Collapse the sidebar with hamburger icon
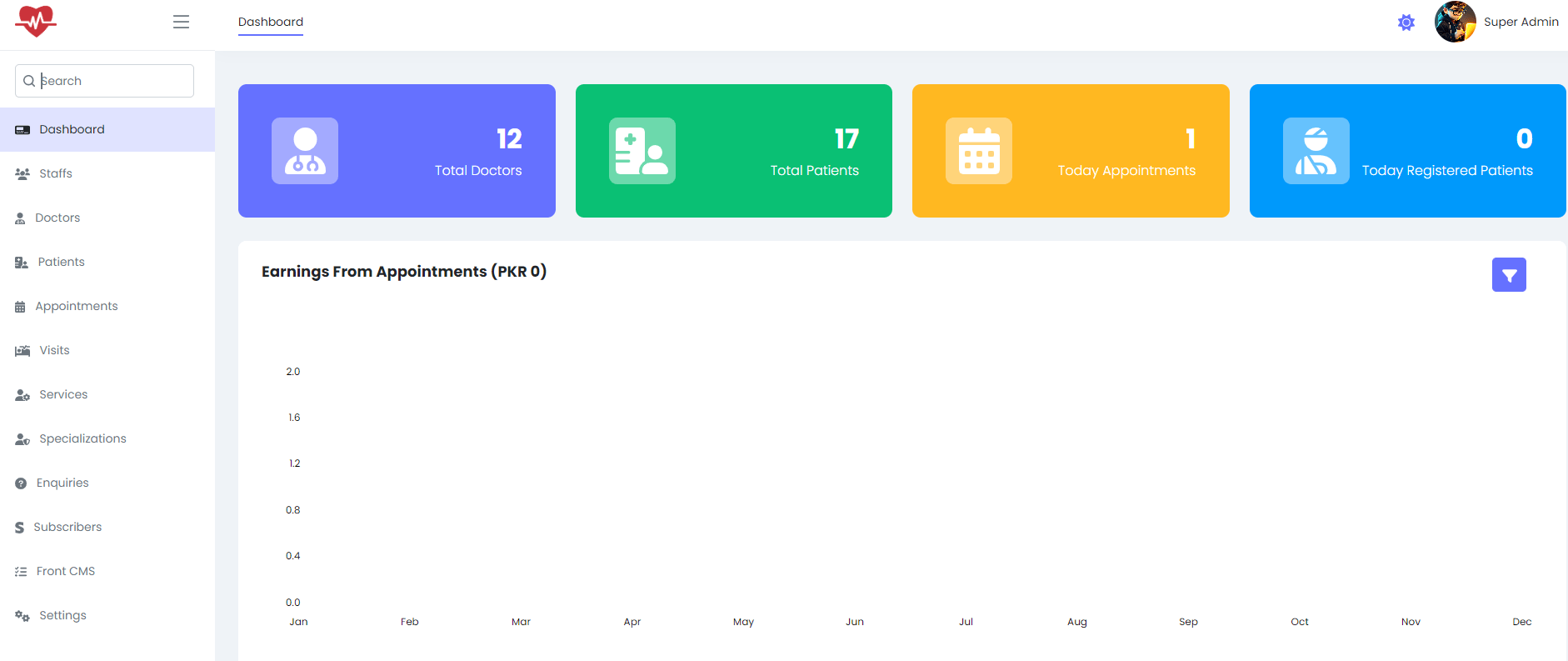1568x661 pixels. coord(181,23)
